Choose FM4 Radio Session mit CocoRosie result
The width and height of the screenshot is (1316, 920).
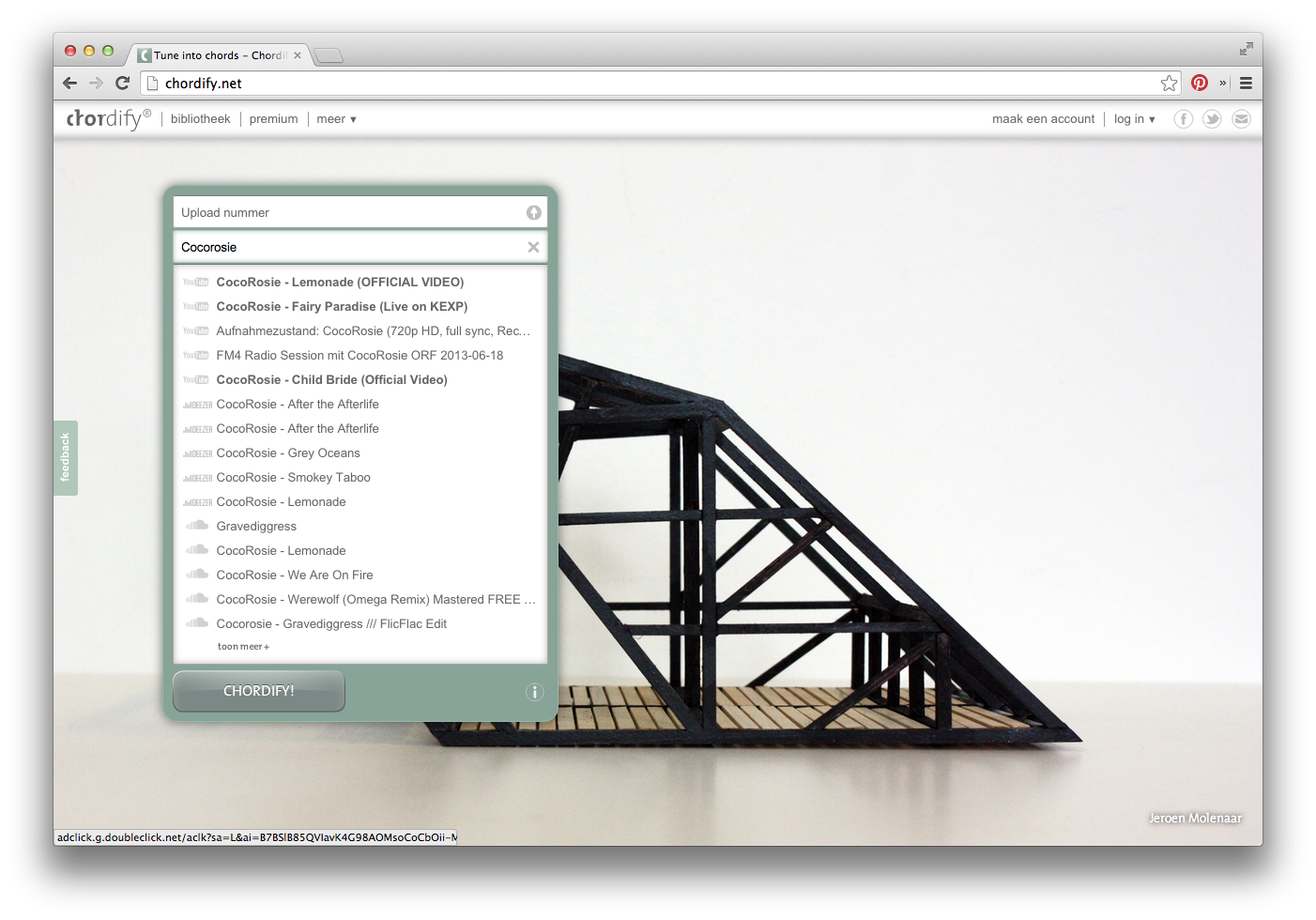tap(360, 355)
